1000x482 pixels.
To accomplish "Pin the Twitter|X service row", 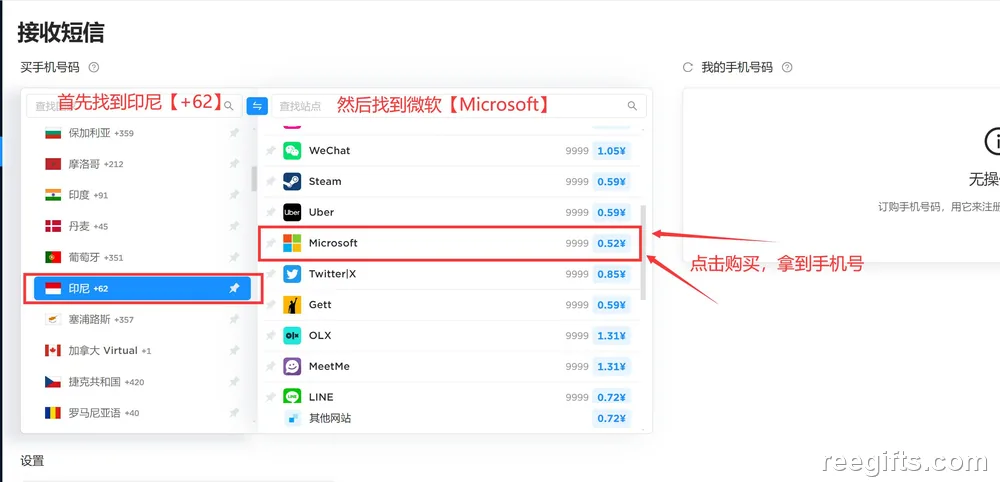I will [270, 274].
